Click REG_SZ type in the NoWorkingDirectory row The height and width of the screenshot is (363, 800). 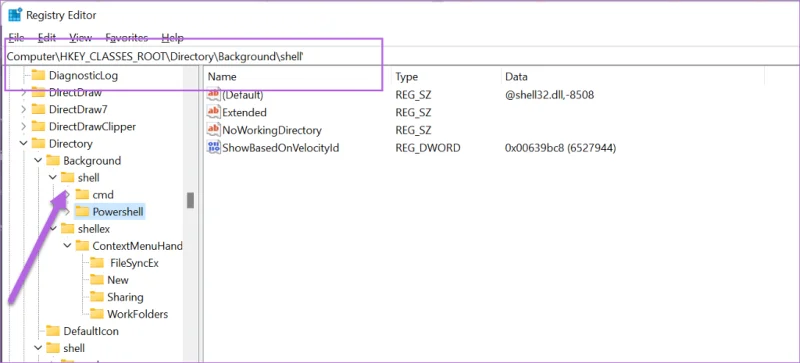(413, 130)
